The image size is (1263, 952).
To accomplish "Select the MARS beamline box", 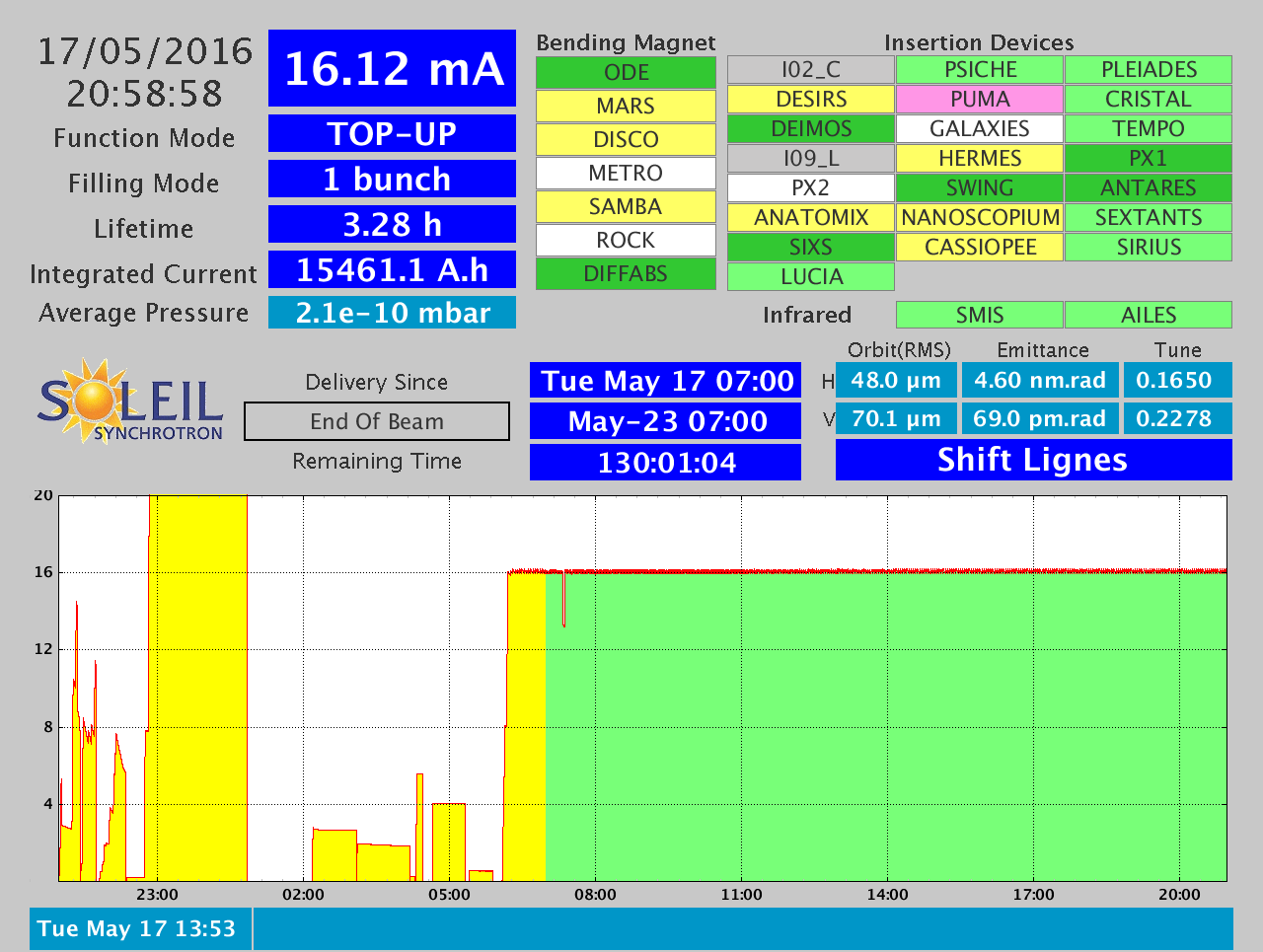I will 626,107.
